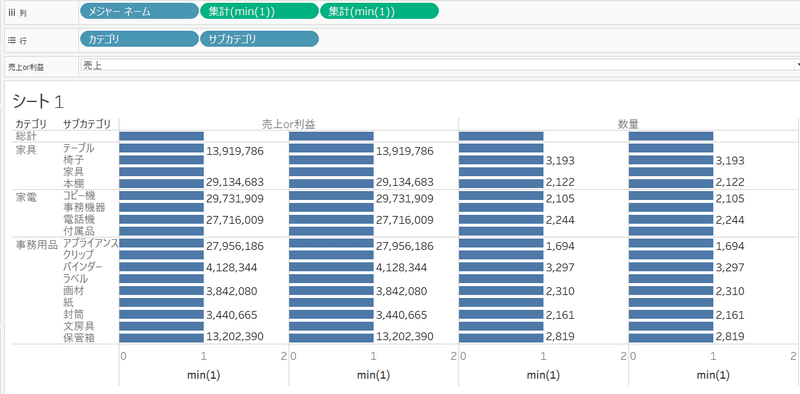Select the 総計 row label
800x394 pixels.
point(26,136)
